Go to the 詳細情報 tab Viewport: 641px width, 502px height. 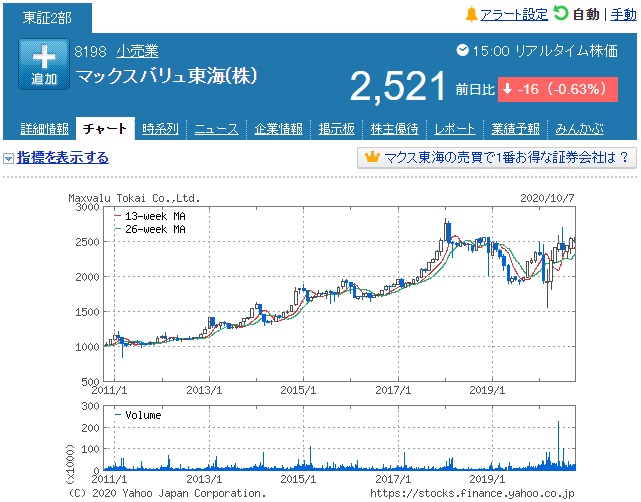[45, 129]
